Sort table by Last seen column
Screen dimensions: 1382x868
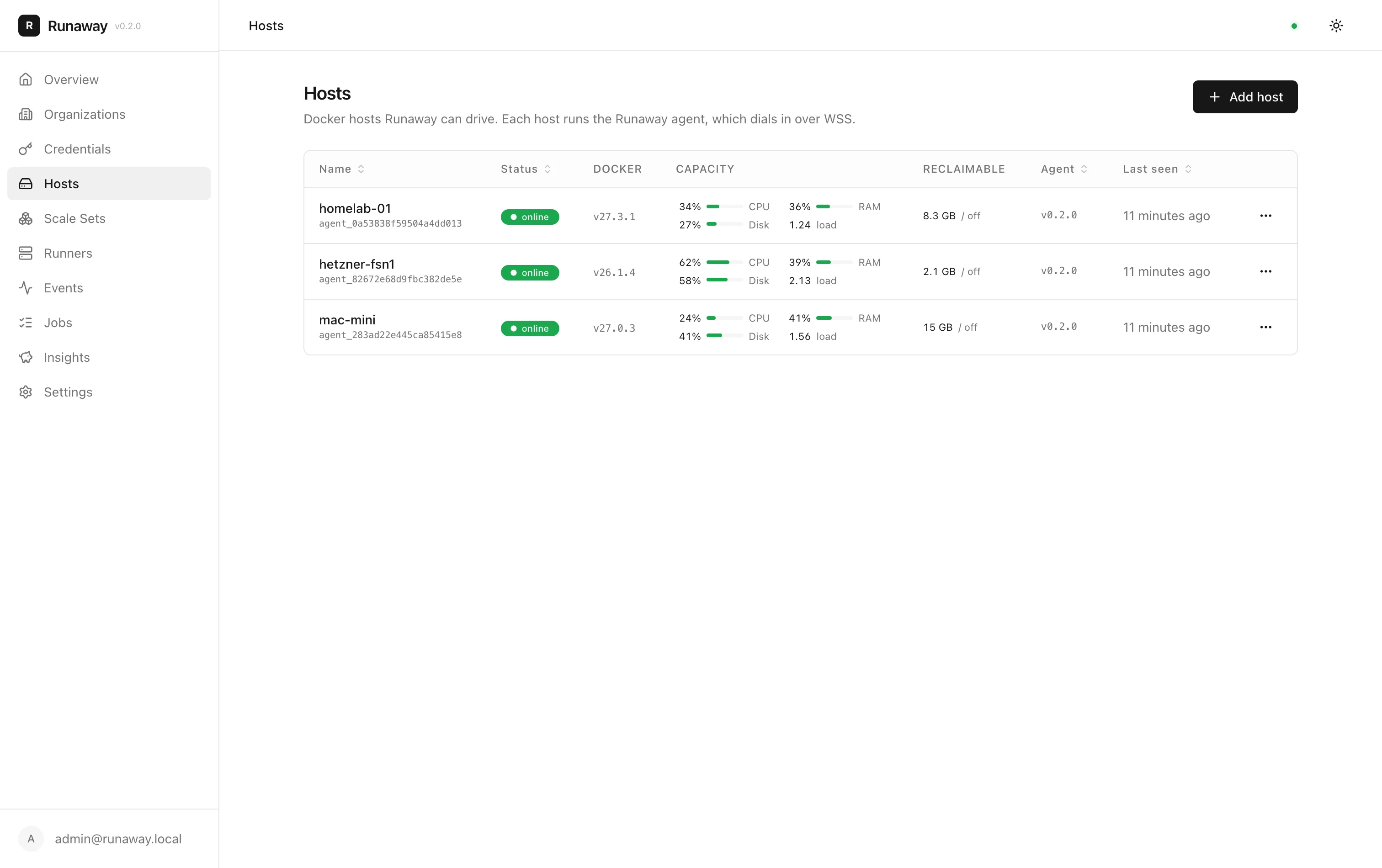coord(1157,169)
